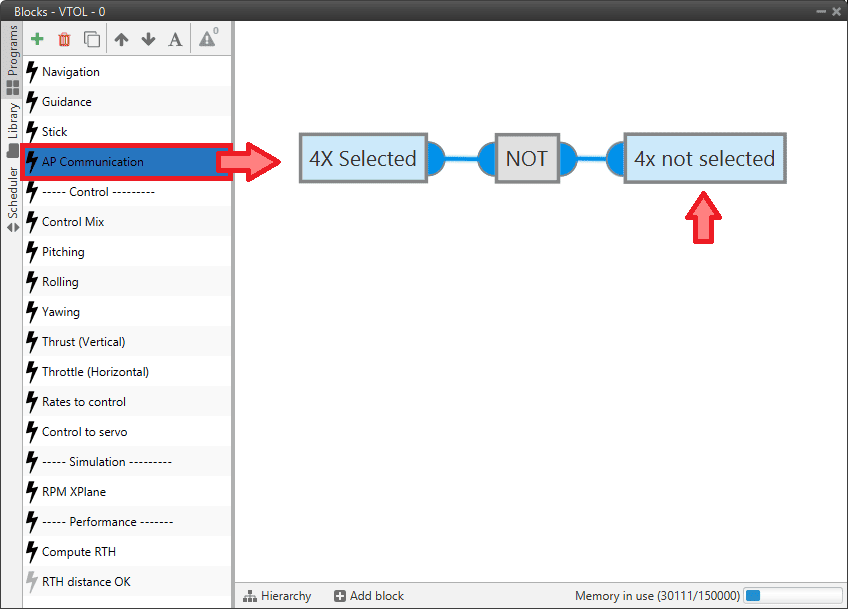
Task: Click the red trash delete icon
Action: [x=64, y=40]
